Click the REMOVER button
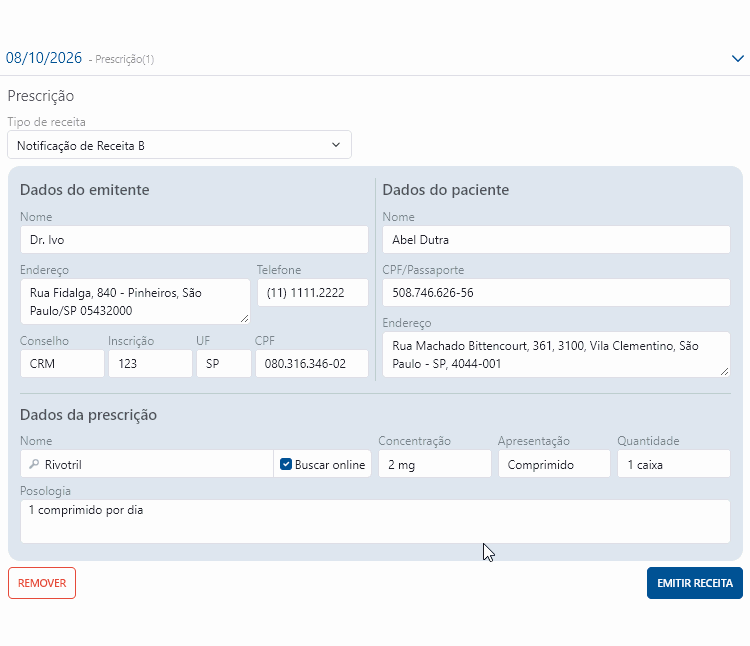750x646 pixels. [x=42, y=583]
